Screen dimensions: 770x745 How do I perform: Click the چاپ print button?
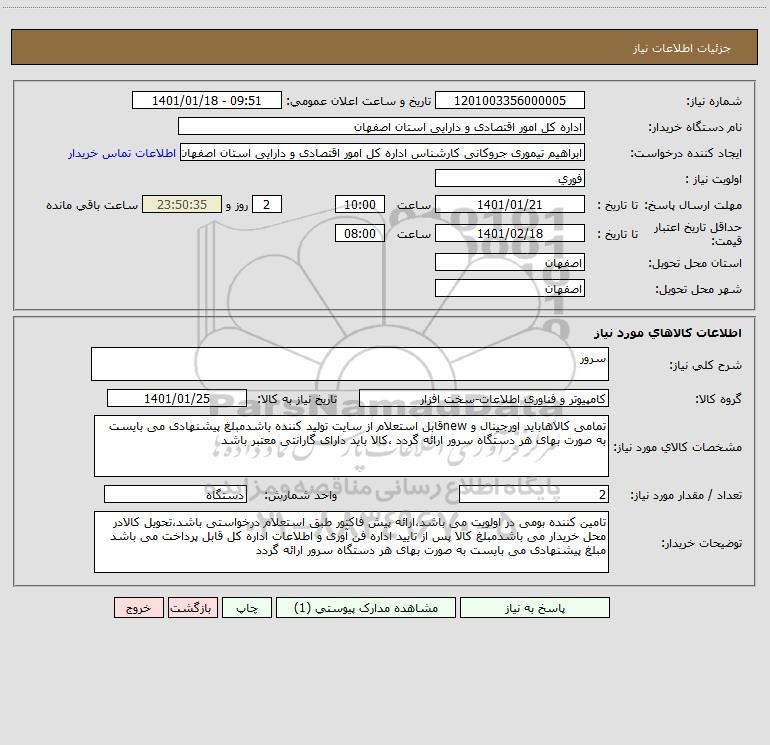pyautogui.click(x=247, y=607)
